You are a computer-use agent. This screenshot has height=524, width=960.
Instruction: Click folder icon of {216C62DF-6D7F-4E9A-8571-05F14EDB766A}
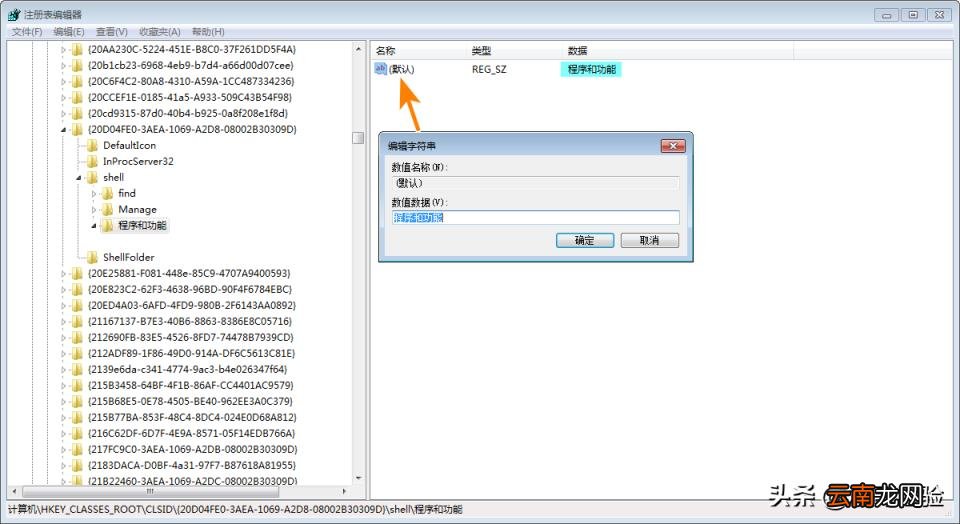point(77,433)
